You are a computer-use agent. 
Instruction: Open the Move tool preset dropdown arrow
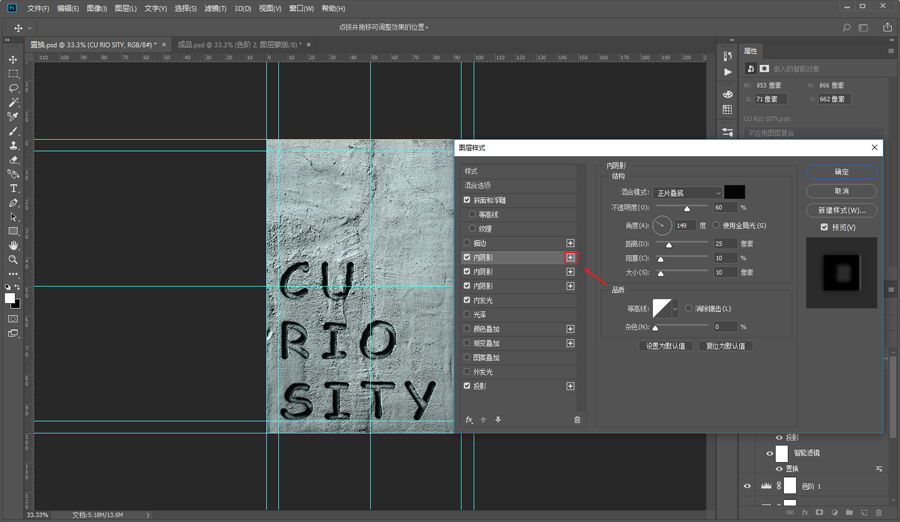[32, 28]
